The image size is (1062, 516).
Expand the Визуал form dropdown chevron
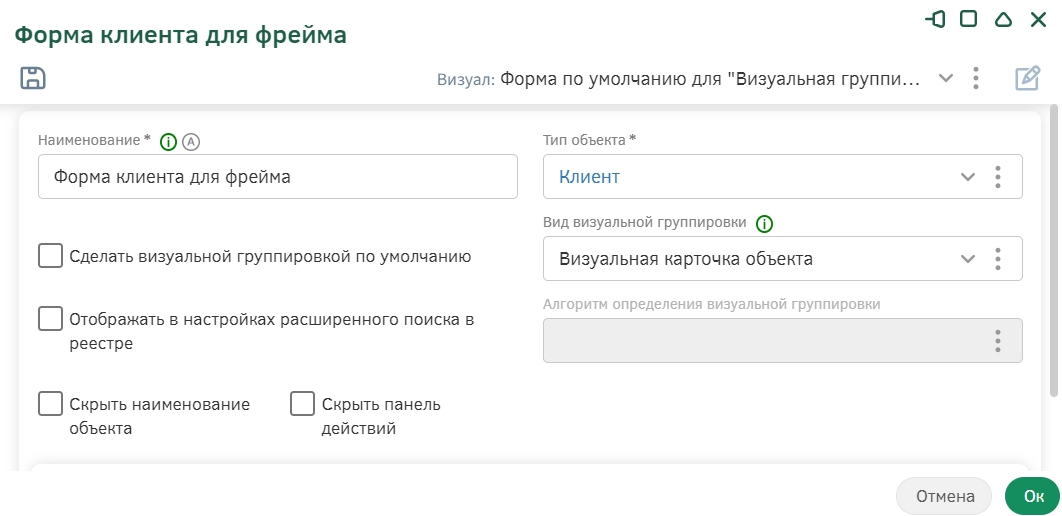(x=946, y=78)
